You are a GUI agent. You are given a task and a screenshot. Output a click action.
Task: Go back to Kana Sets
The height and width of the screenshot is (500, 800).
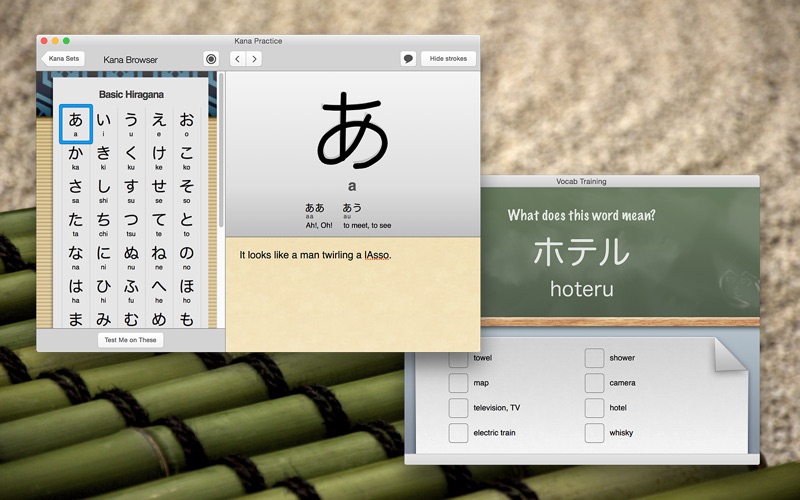click(62, 59)
